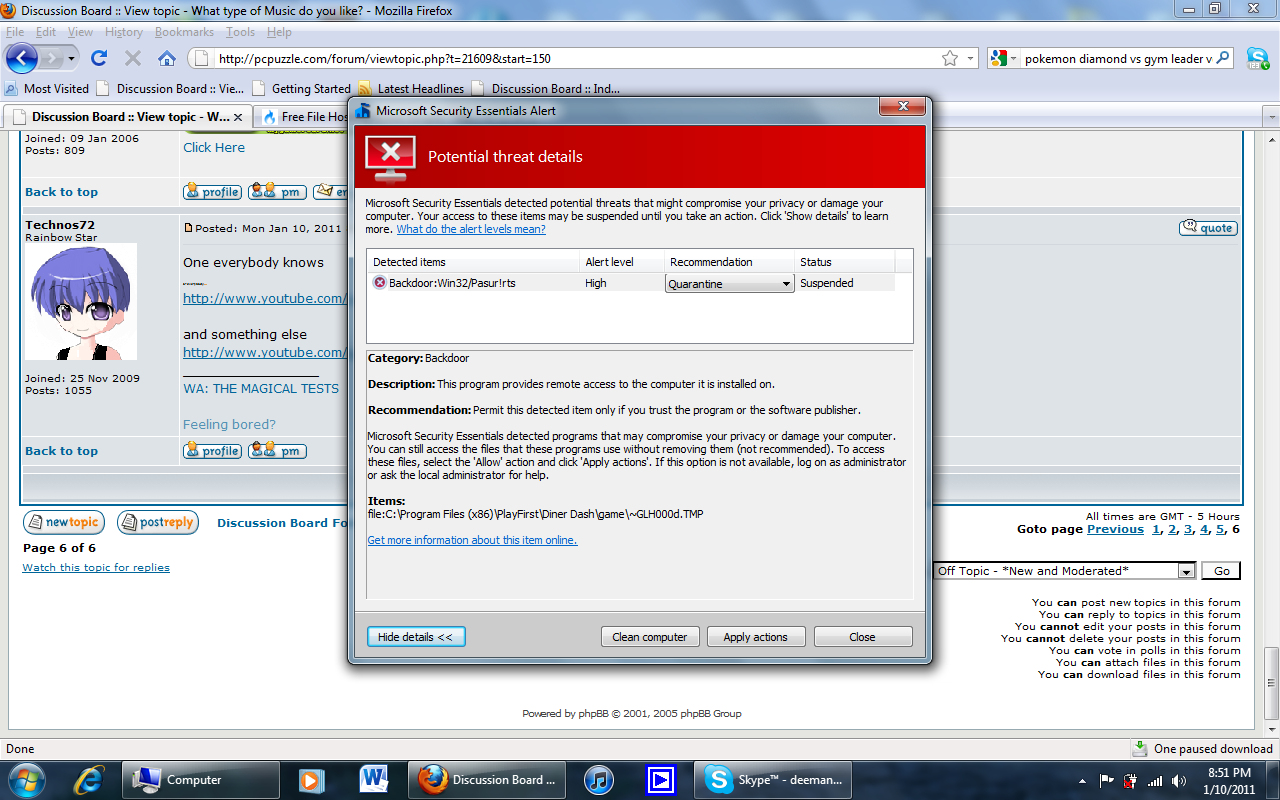Open the volume control tray icon
This screenshot has height=800, width=1280.
(1179, 780)
